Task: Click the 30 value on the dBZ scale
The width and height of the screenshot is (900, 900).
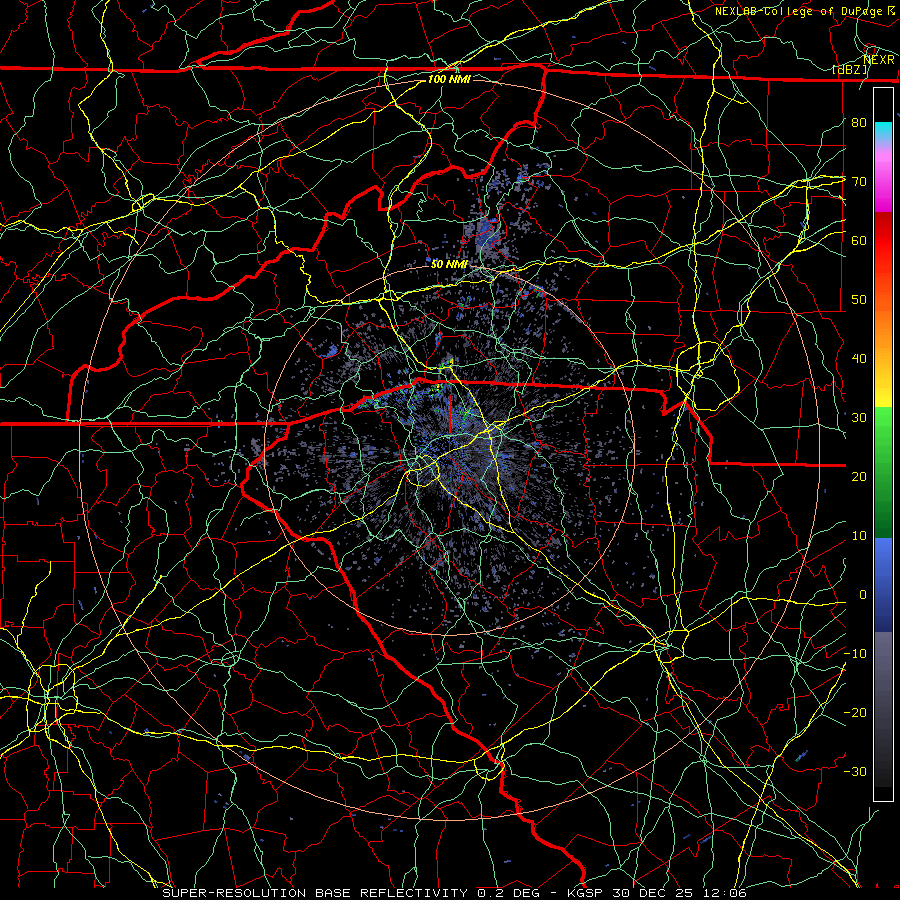Action: [x=859, y=418]
